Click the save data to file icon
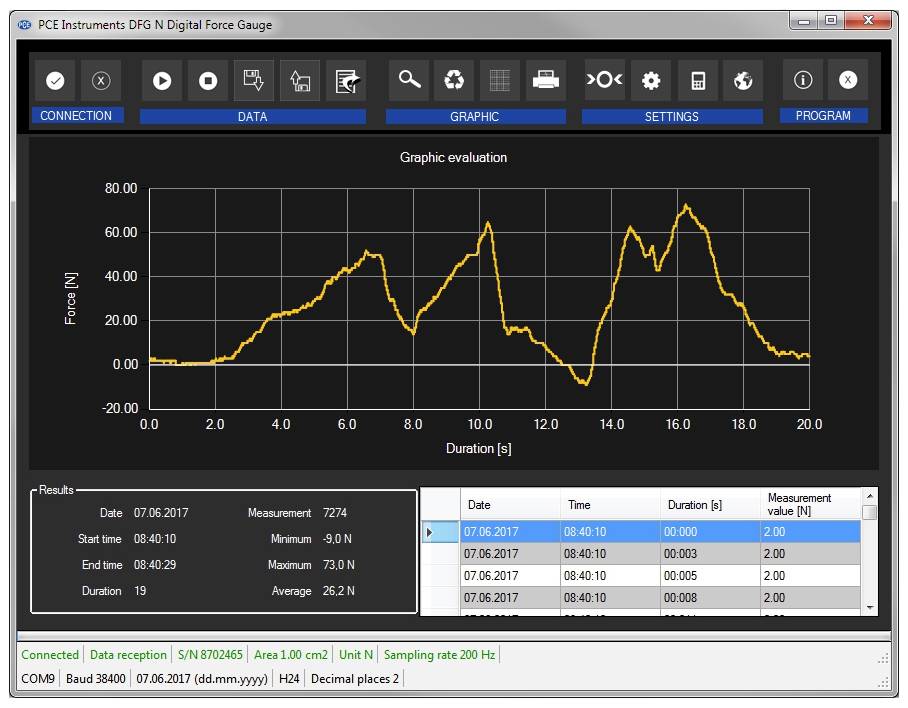This screenshot has width=908, height=708. click(254, 81)
